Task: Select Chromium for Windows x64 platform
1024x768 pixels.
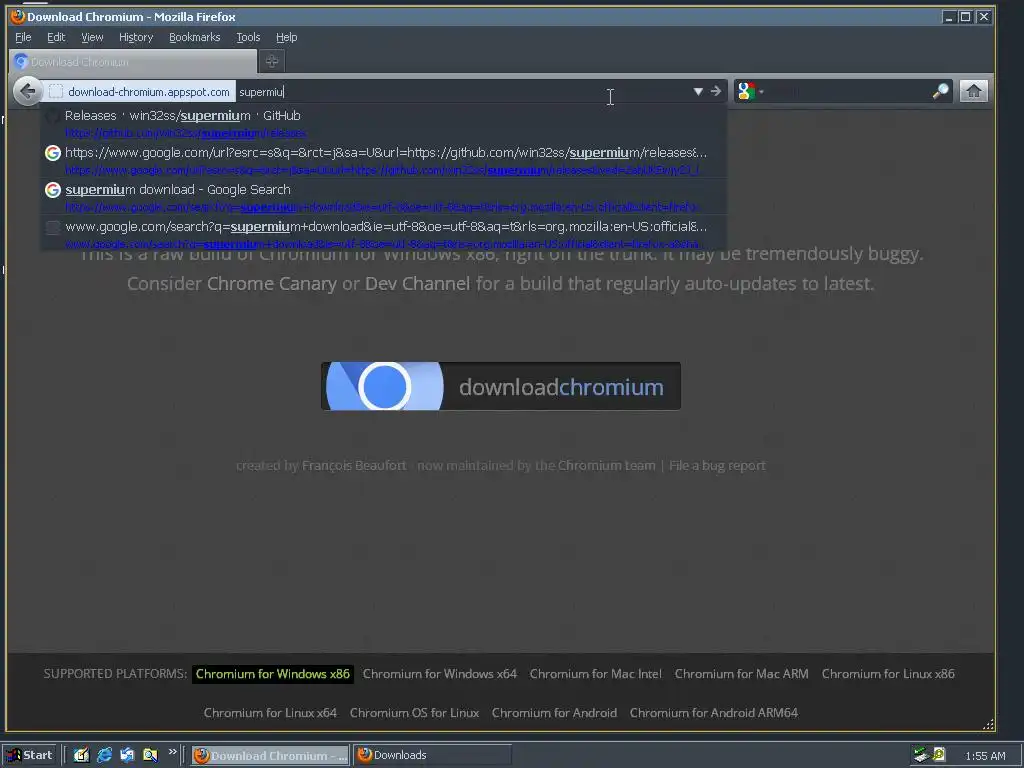Action: click(x=440, y=674)
